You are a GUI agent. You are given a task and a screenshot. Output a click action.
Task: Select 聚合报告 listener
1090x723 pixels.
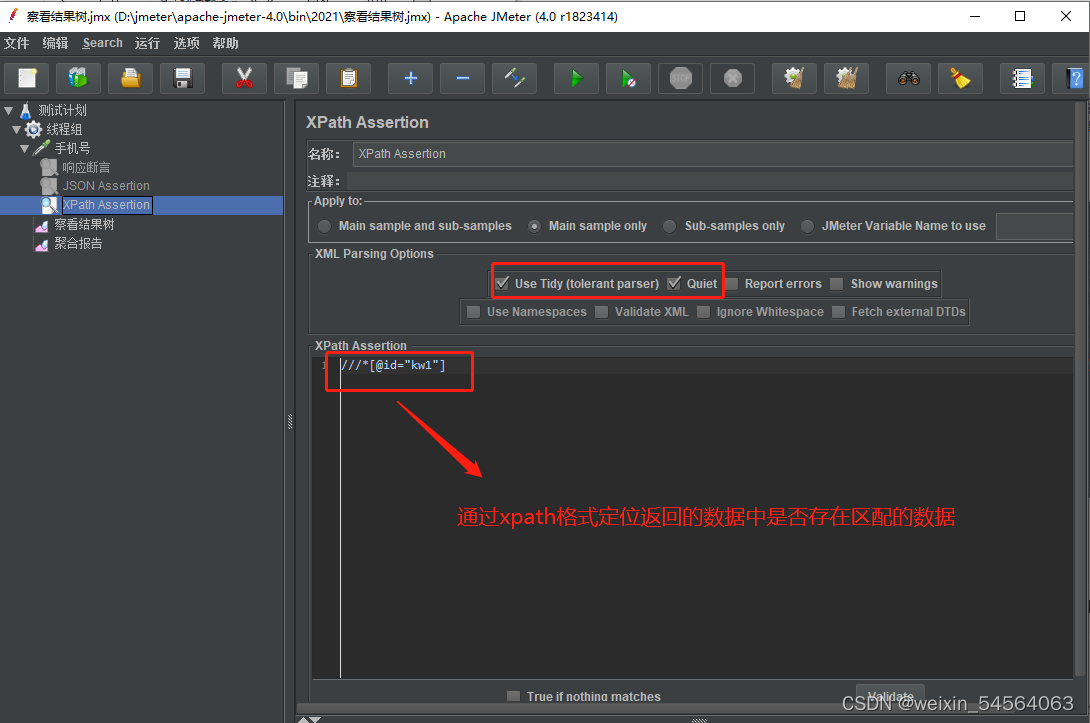click(x=78, y=243)
